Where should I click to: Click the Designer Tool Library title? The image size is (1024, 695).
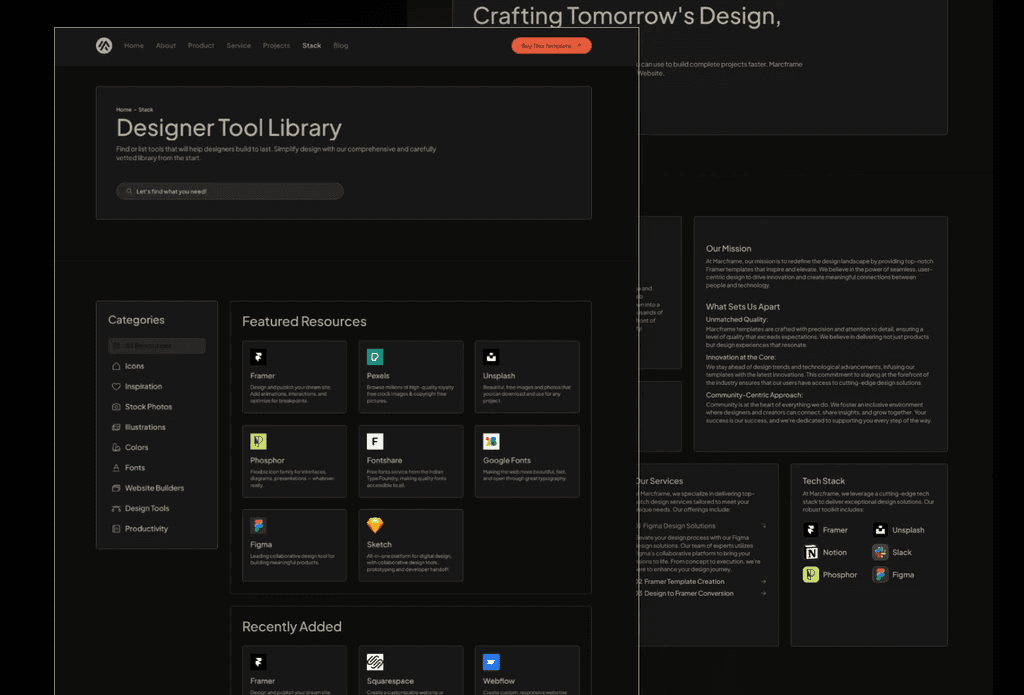pyautogui.click(x=229, y=128)
